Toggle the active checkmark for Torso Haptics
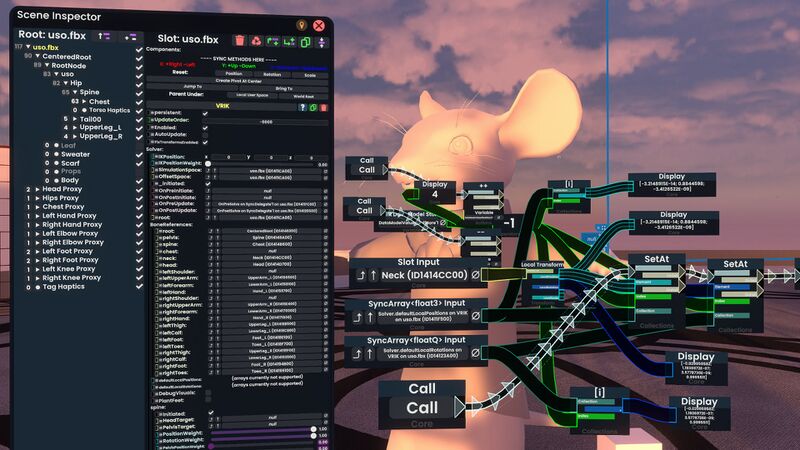This screenshot has width=800, height=450. (x=139, y=111)
